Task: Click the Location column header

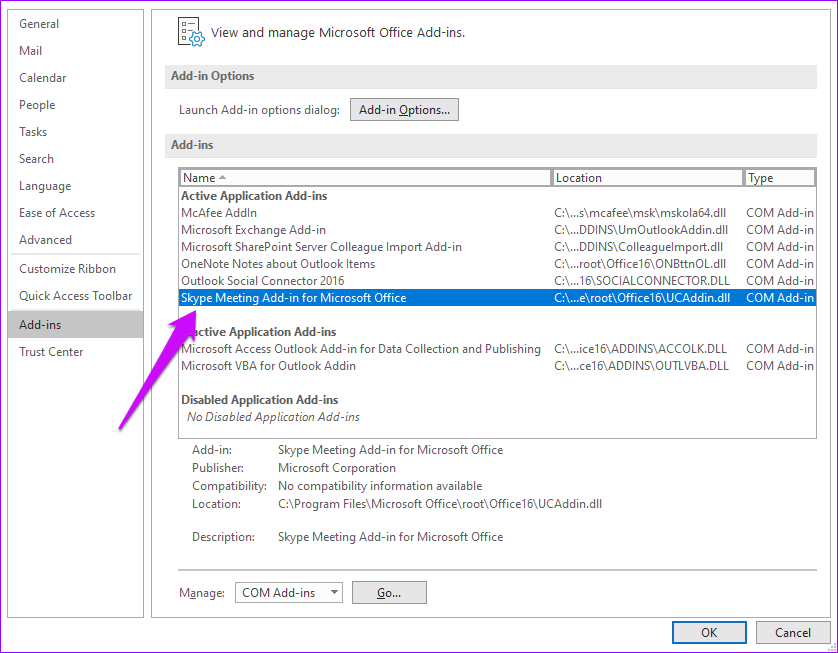Action: pos(647,177)
